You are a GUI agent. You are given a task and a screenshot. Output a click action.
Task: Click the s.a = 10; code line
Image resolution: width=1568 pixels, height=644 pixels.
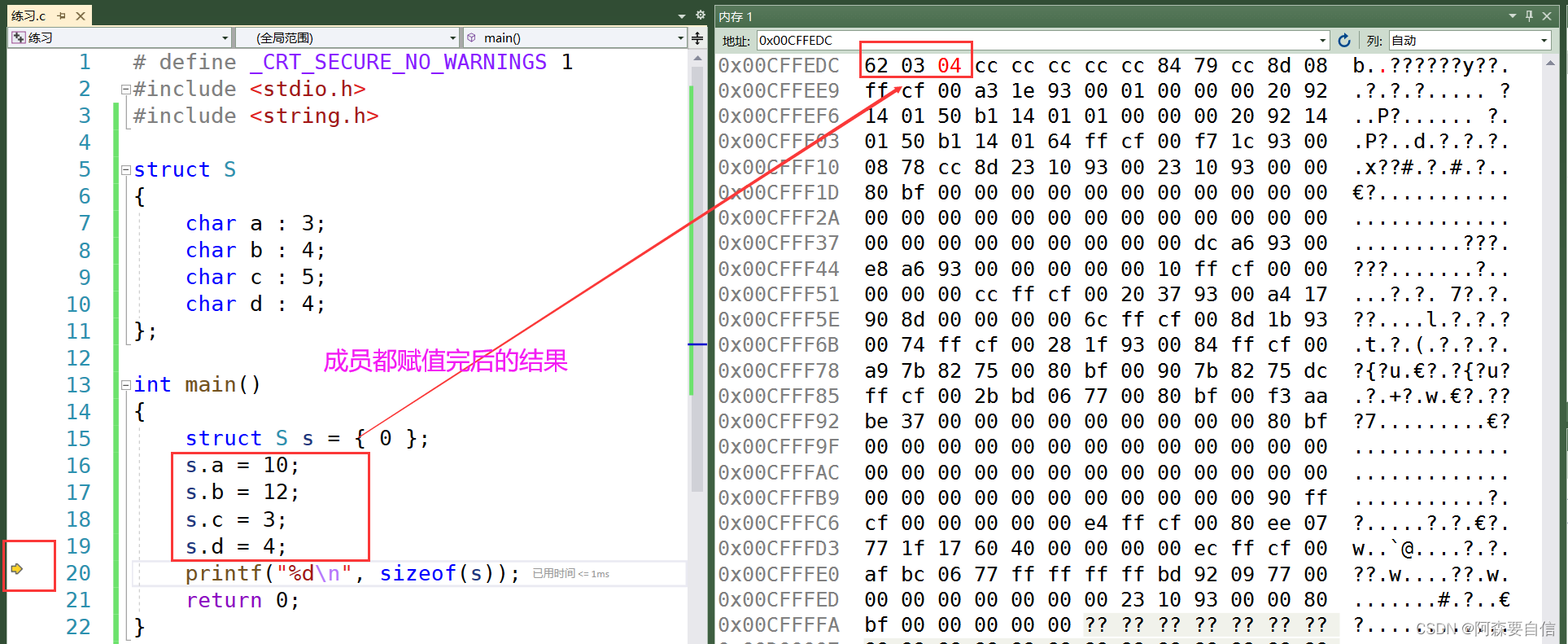[x=242, y=466]
